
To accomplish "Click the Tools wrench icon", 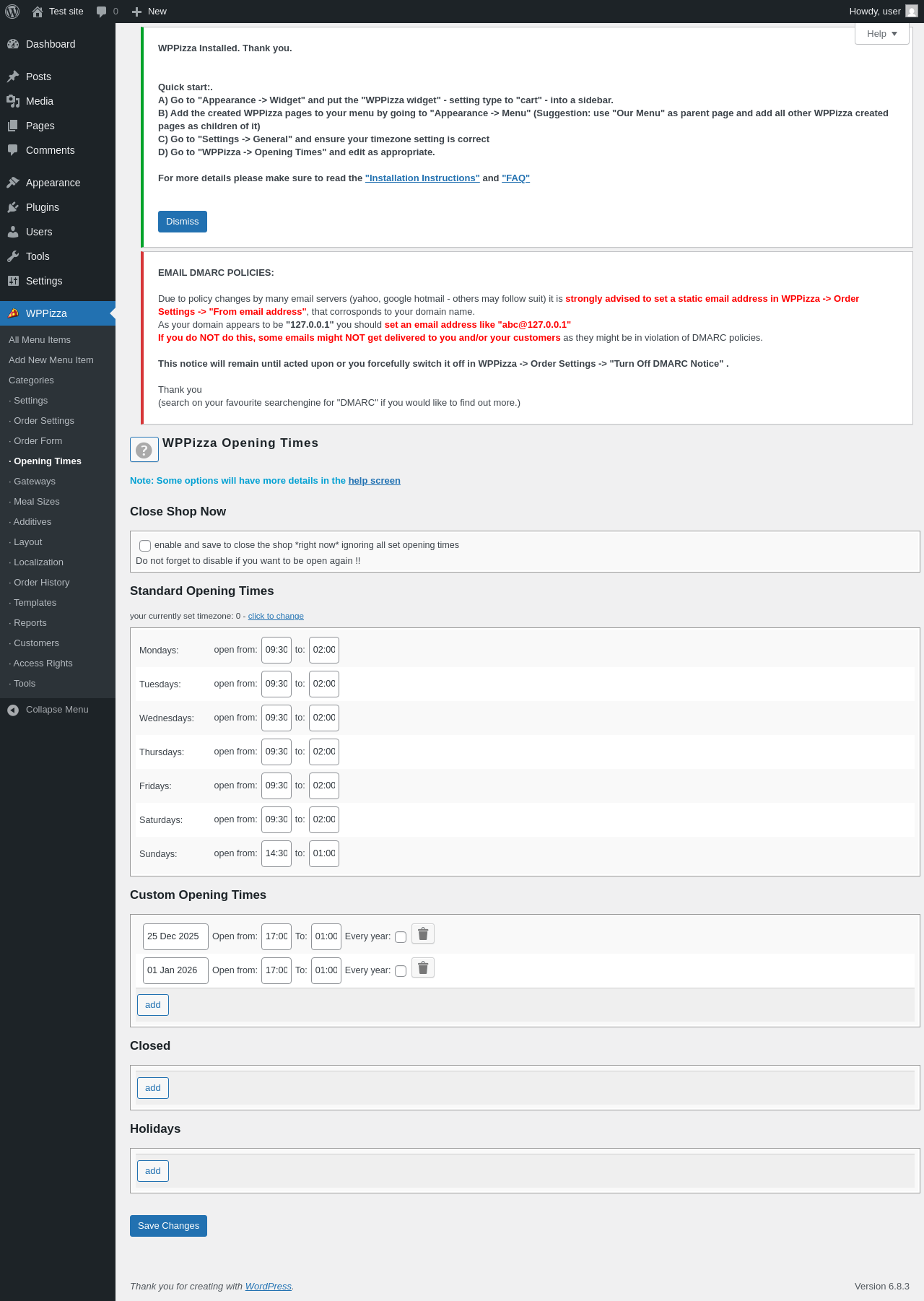I will tap(13, 256).
